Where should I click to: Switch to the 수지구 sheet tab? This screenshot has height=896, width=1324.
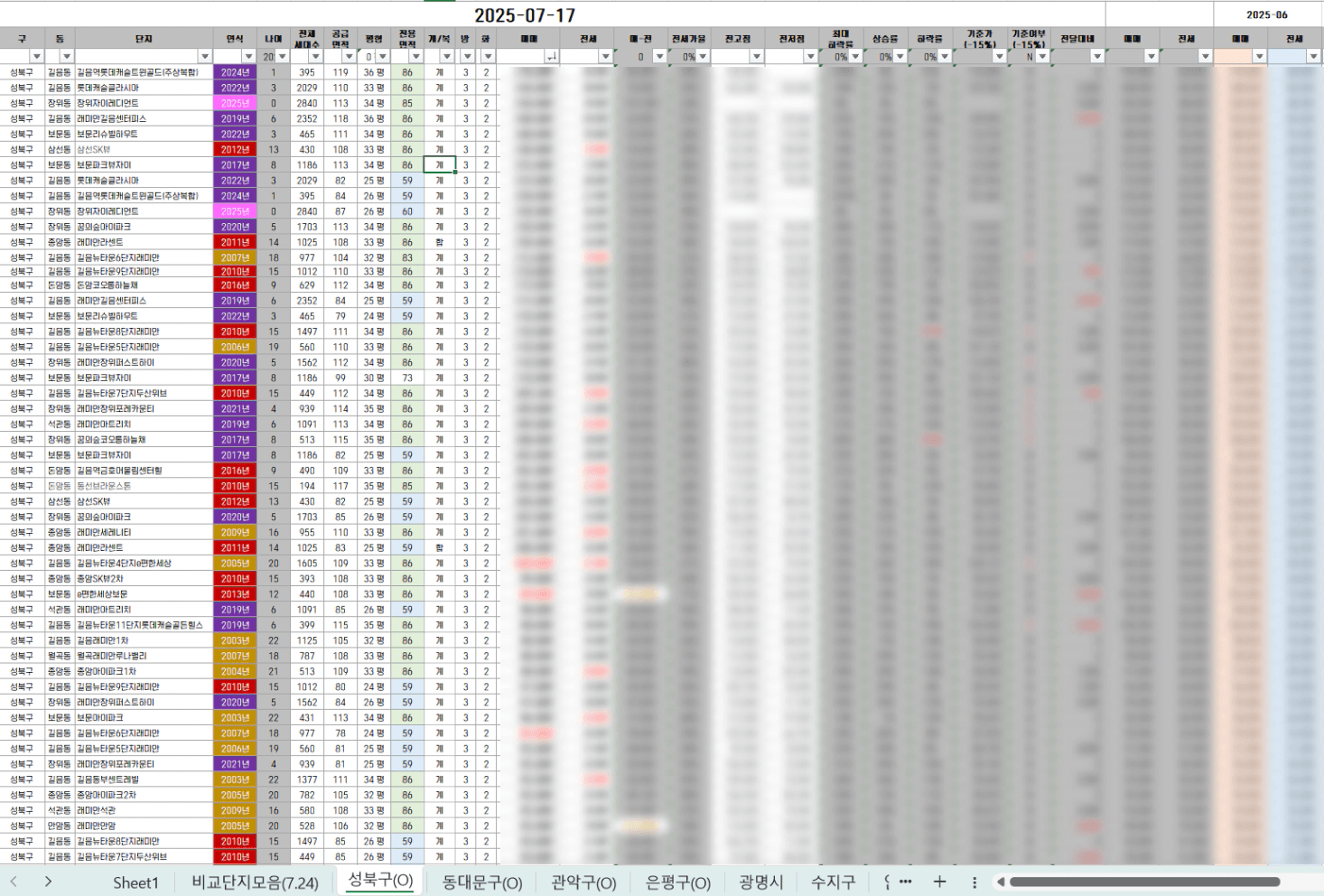tap(833, 882)
